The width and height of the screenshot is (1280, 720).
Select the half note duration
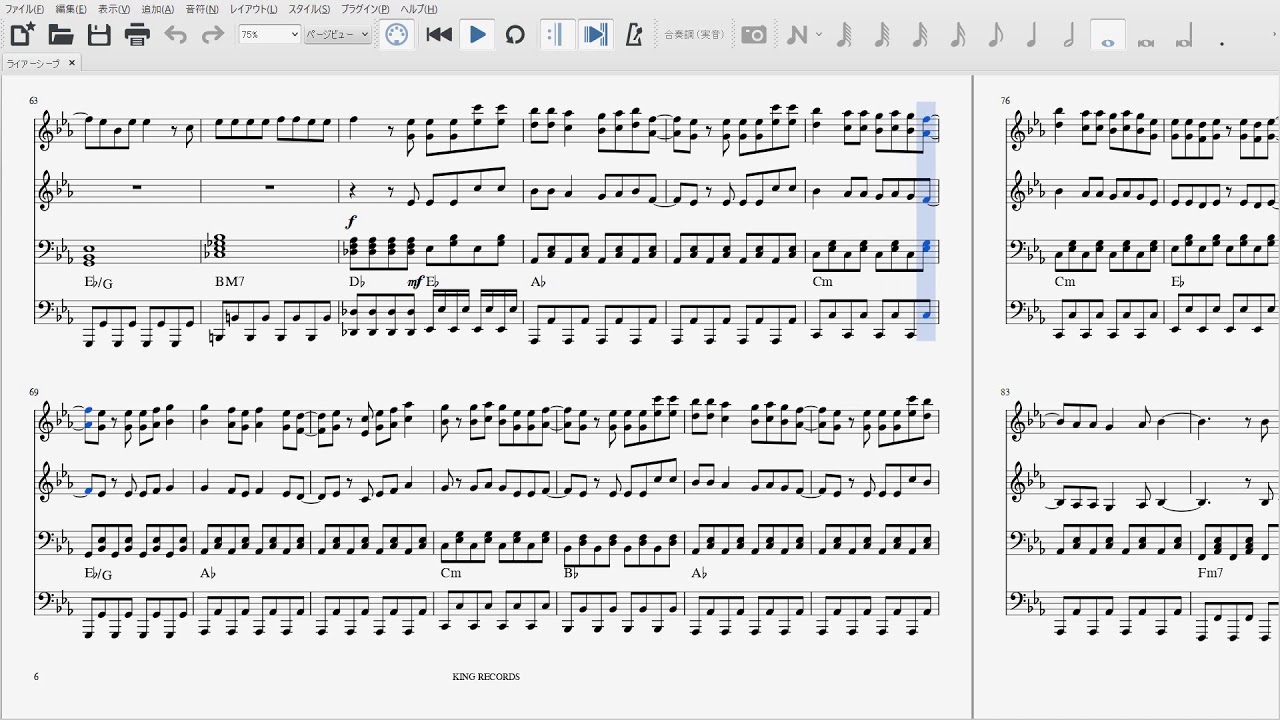pyautogui.click(x=1069, y=35)
